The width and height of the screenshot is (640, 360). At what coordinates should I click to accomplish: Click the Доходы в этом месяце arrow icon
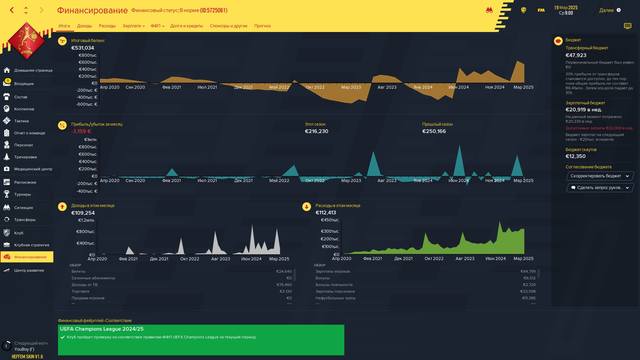(62, 207)
